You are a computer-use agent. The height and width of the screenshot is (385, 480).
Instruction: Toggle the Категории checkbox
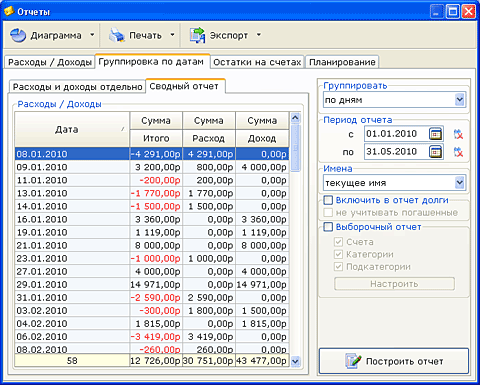point(338,254)
